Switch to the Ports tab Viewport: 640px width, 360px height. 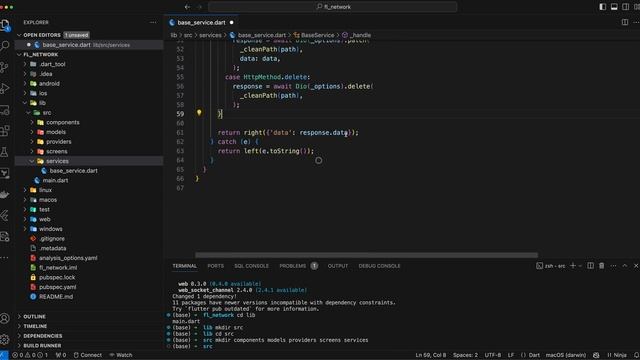click(x=216, y=266)
